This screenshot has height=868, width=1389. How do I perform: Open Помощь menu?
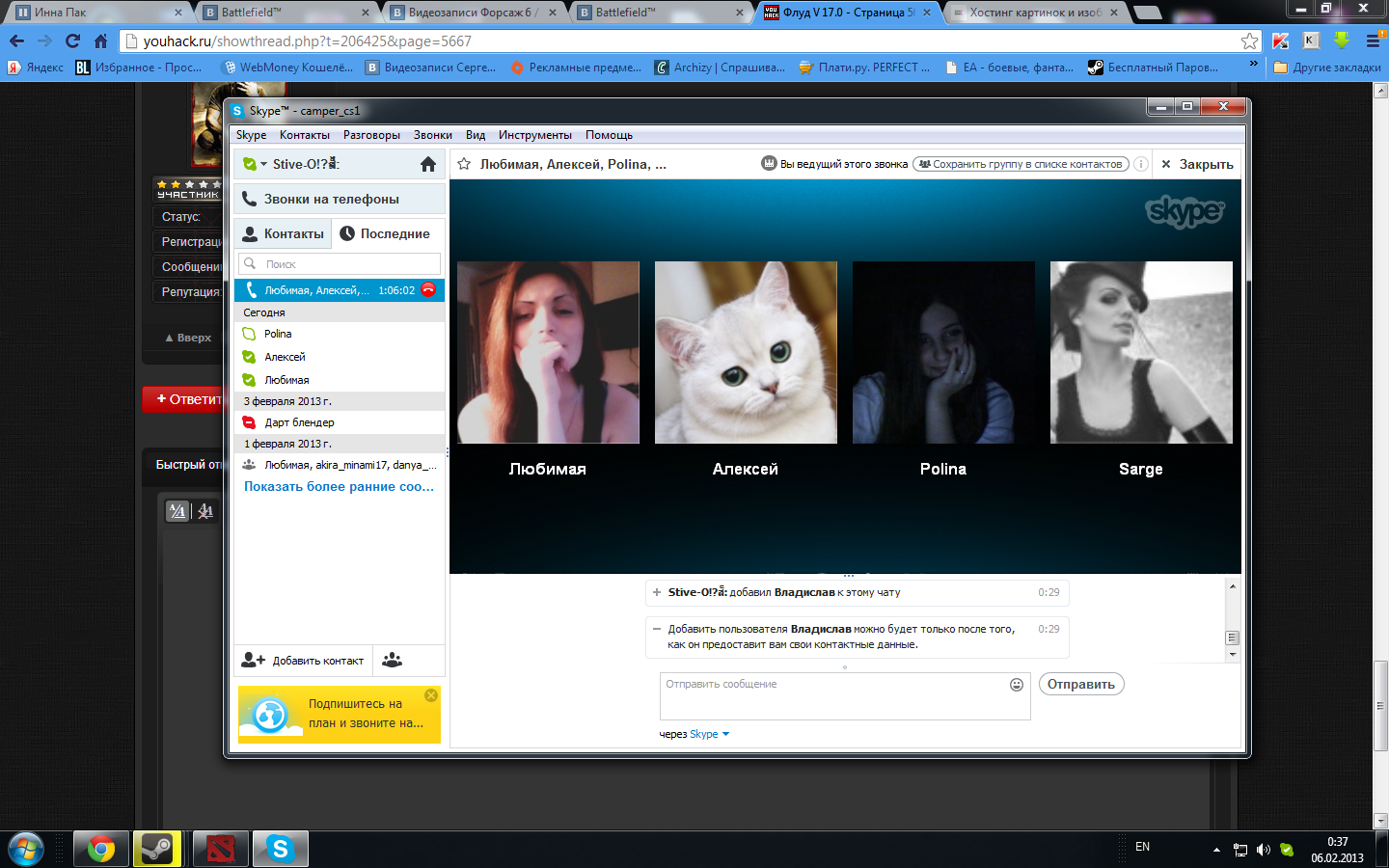click(x=609, y=135)
